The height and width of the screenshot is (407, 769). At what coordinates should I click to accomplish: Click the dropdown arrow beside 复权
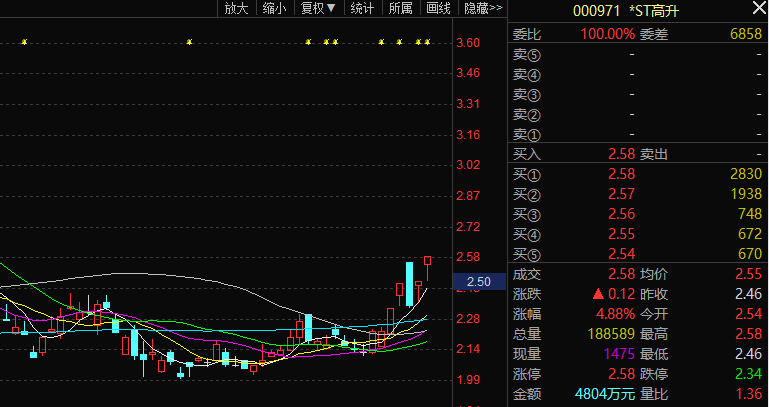(x=331, y=8)
